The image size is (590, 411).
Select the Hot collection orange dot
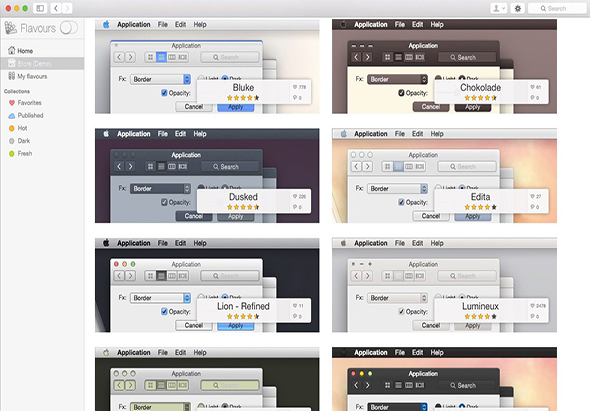(x=12, y=128)
